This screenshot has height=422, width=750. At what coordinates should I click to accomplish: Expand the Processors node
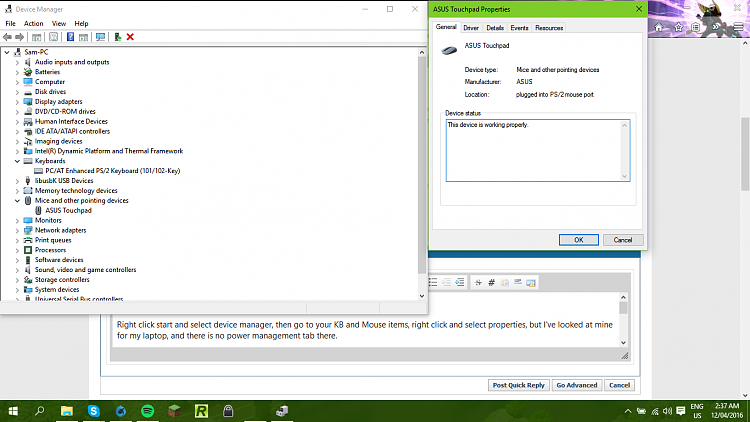click(x=17, y=250)
